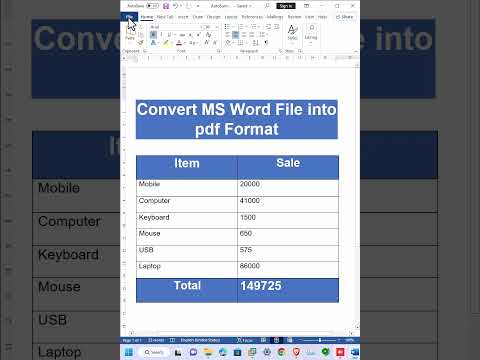Toggle the AutoSave switch
480x360 pixels.
pyautogui.click(x=152, y=6)
